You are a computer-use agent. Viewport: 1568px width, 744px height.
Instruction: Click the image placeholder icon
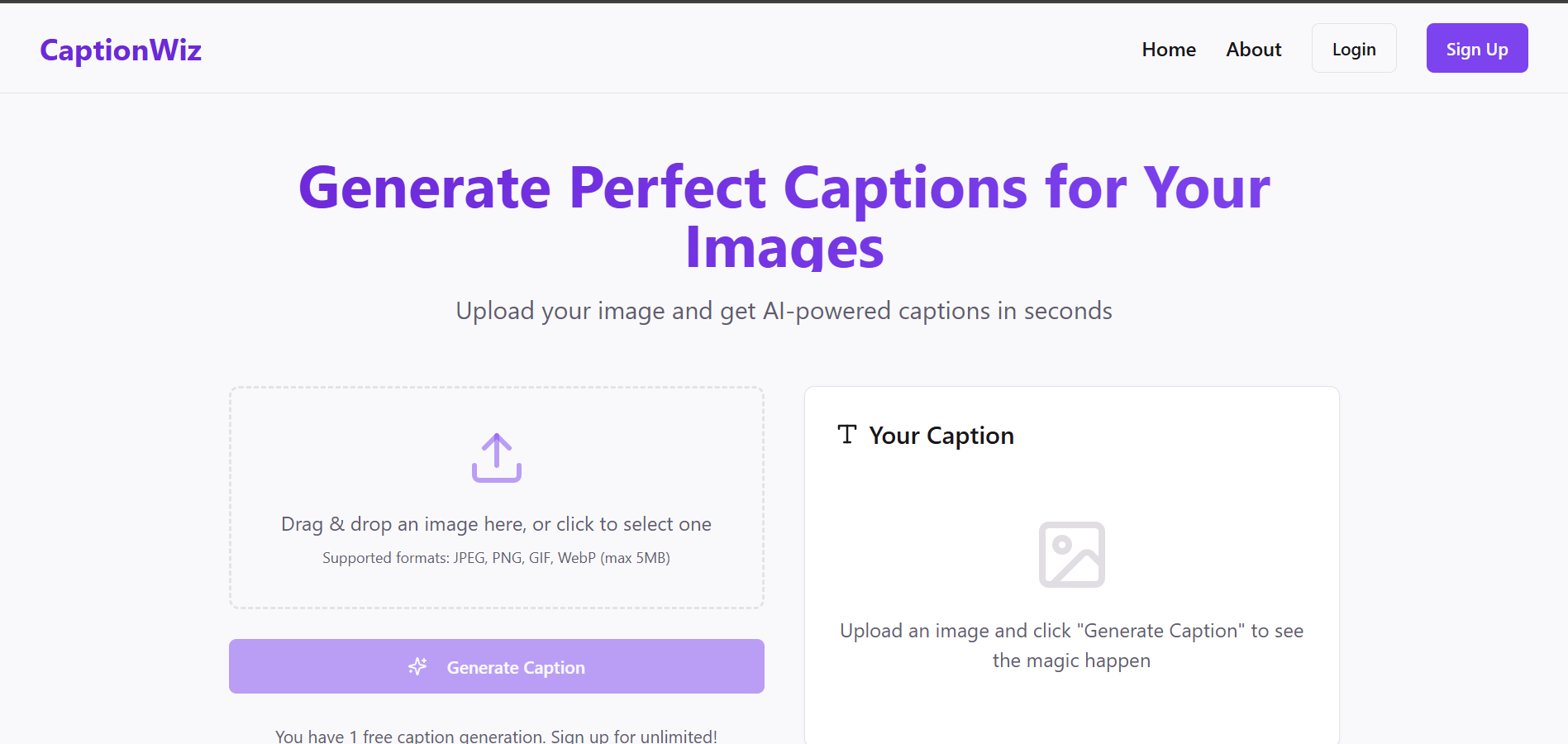pyautogui.click(x=1071, y=555)
